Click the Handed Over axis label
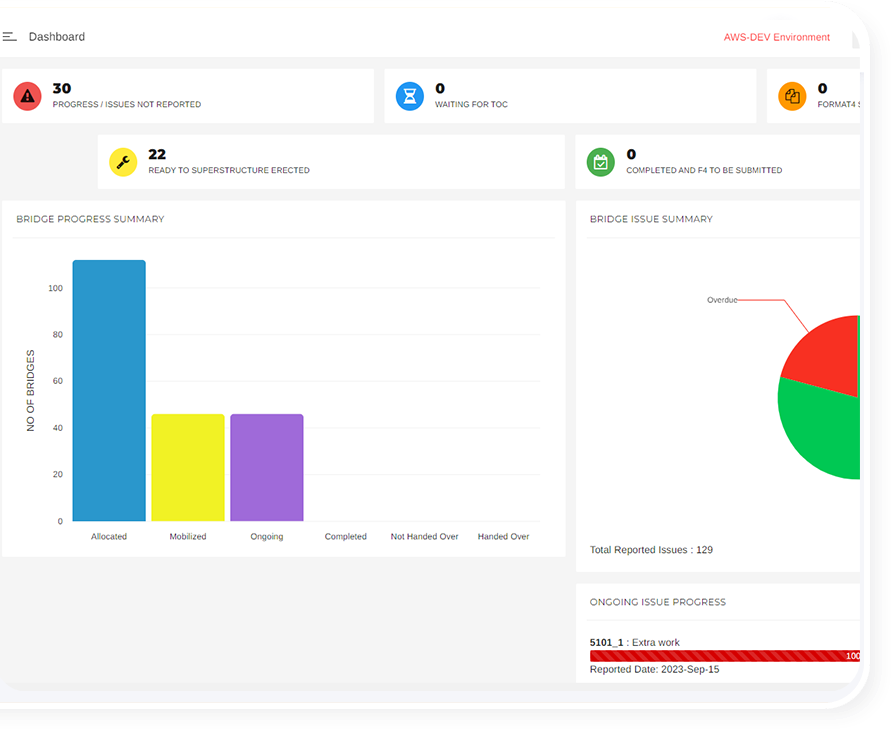Viewport: 891px width, 729px height. 503,537
